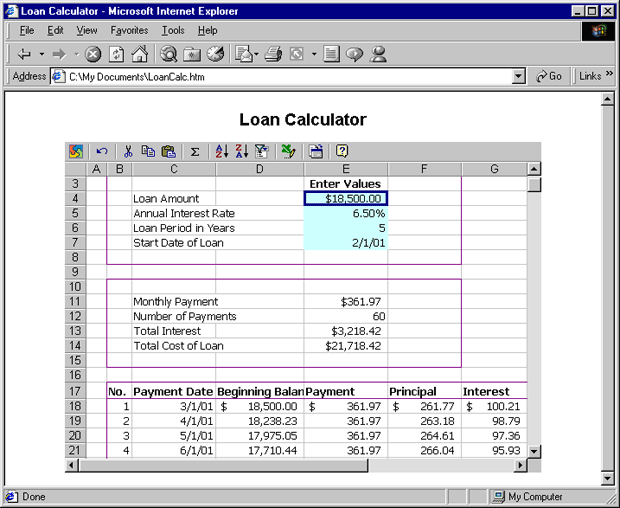Go to the Home page icon
This screenshot has height=508, width=620.
[x=140, y=54]
